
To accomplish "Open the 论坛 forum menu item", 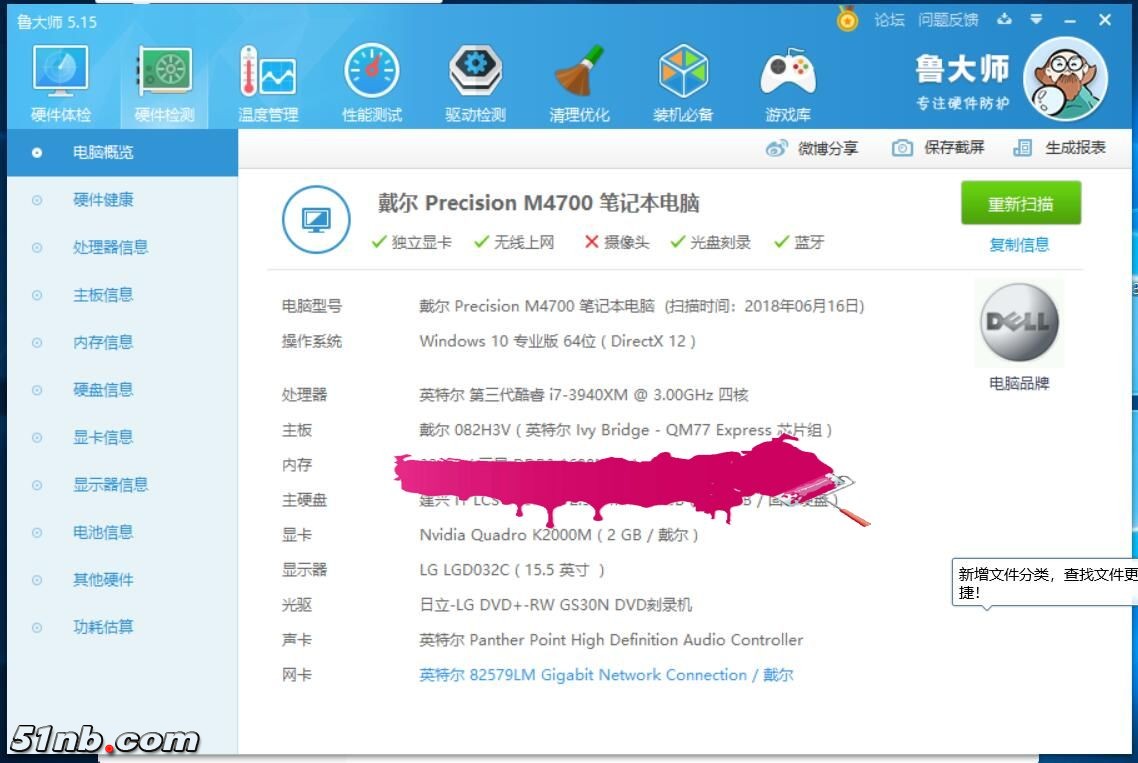I will (888, 19).
